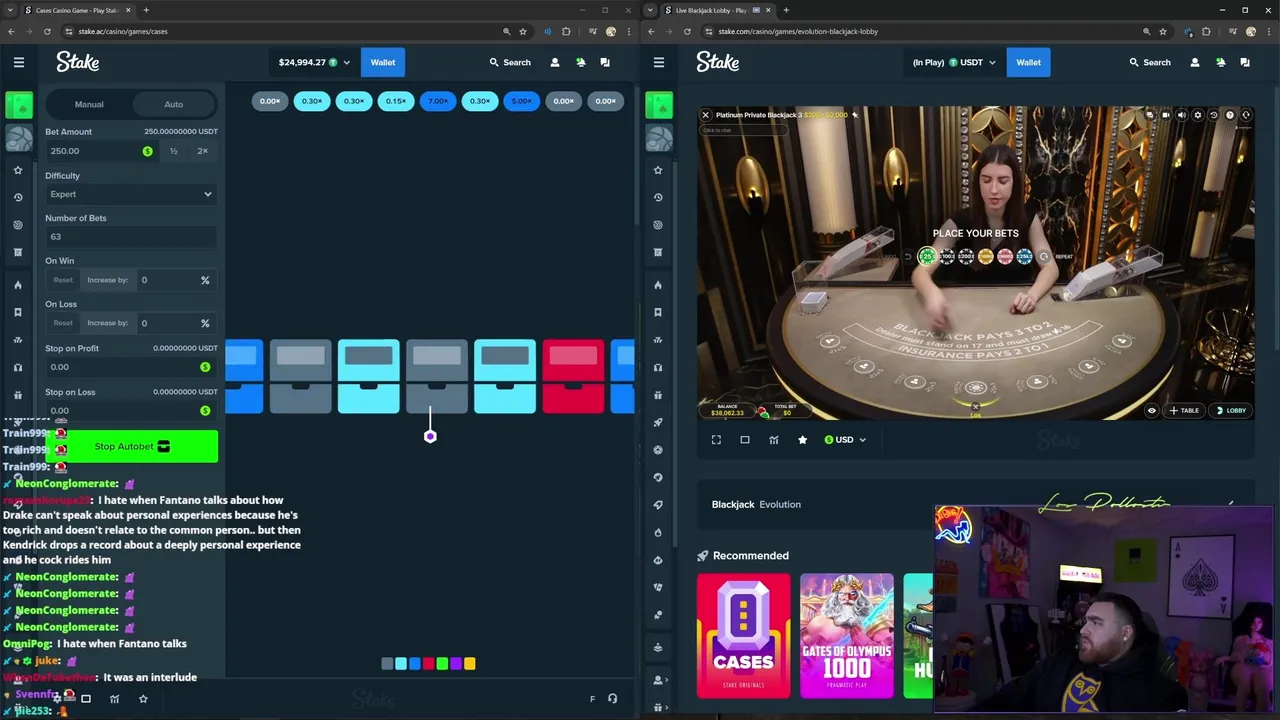Select the 25 chip on blackjack table
The height and width of the screenshot is (720, 1280).
coord(927,257)
